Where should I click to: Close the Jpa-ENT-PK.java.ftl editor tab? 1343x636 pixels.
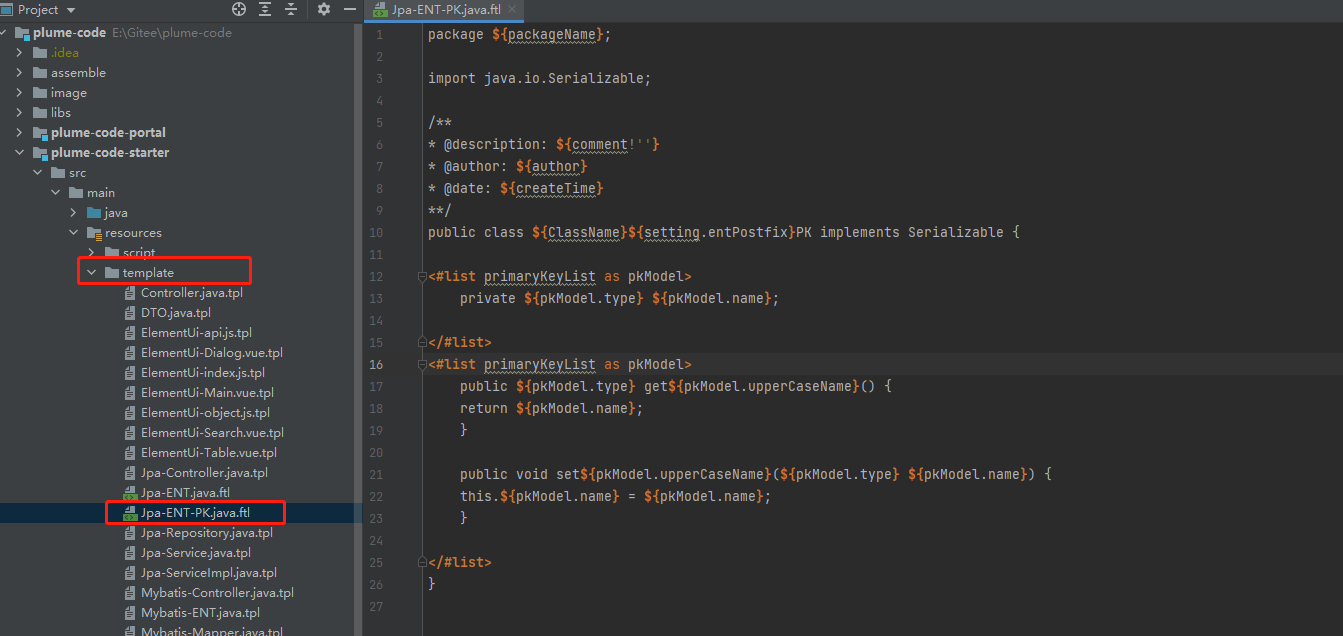tap(512, 10)
